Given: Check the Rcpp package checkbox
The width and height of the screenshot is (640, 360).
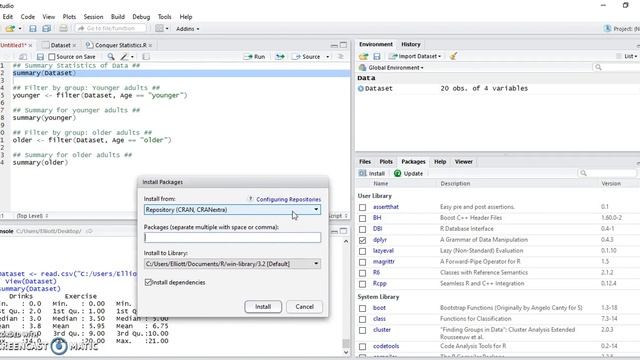Looking at the screenshot, I should coord(362,284).
